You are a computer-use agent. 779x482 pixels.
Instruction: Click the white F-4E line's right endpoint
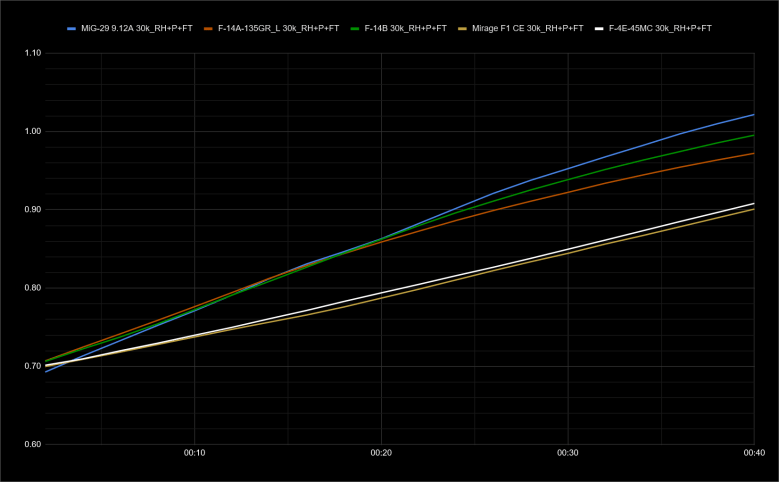[753, 204]
